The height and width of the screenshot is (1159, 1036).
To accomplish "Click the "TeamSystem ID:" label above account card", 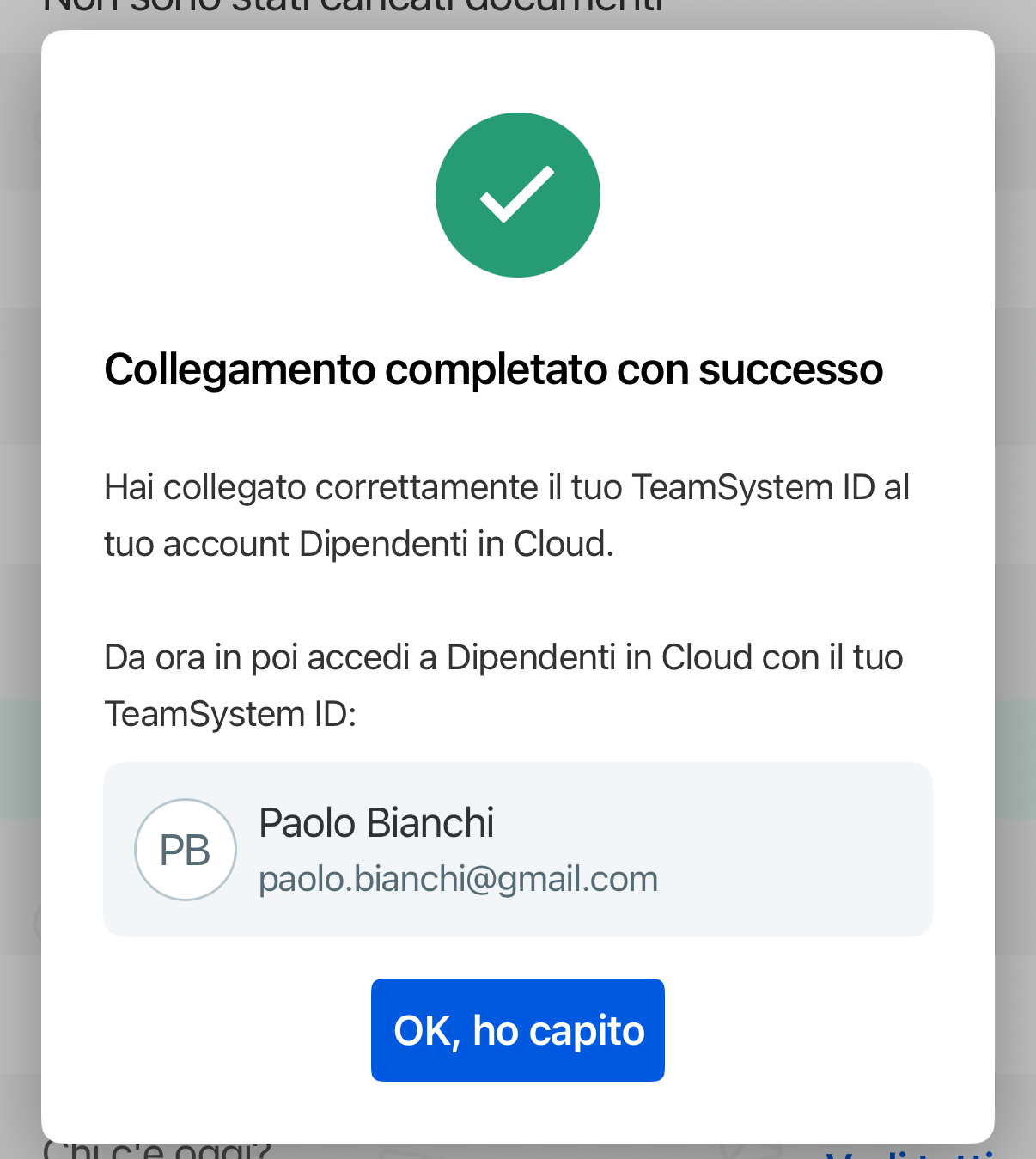I will (x=230, y=714).
